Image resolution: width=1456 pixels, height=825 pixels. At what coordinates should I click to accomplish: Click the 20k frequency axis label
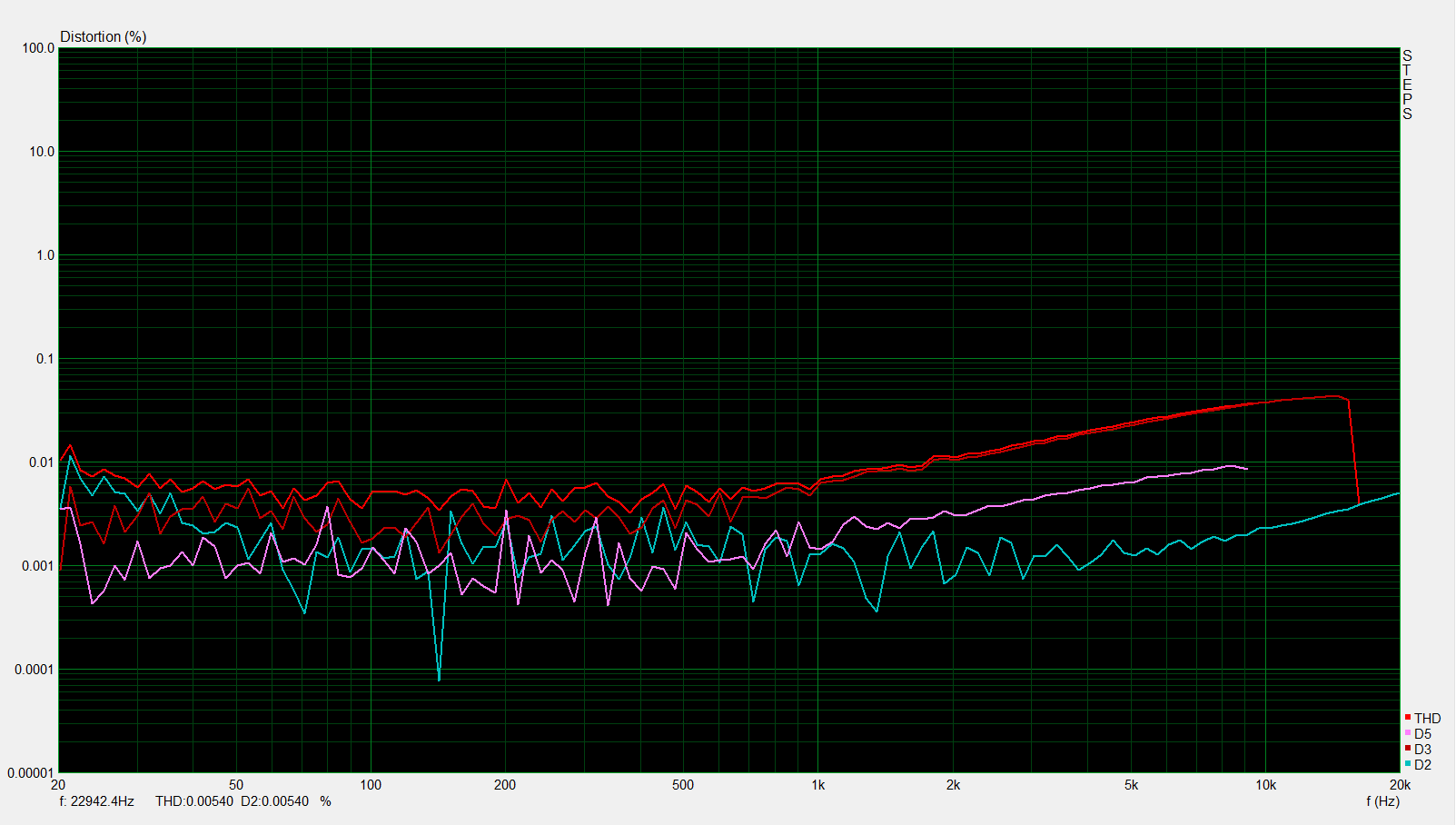coord(1400,785)
